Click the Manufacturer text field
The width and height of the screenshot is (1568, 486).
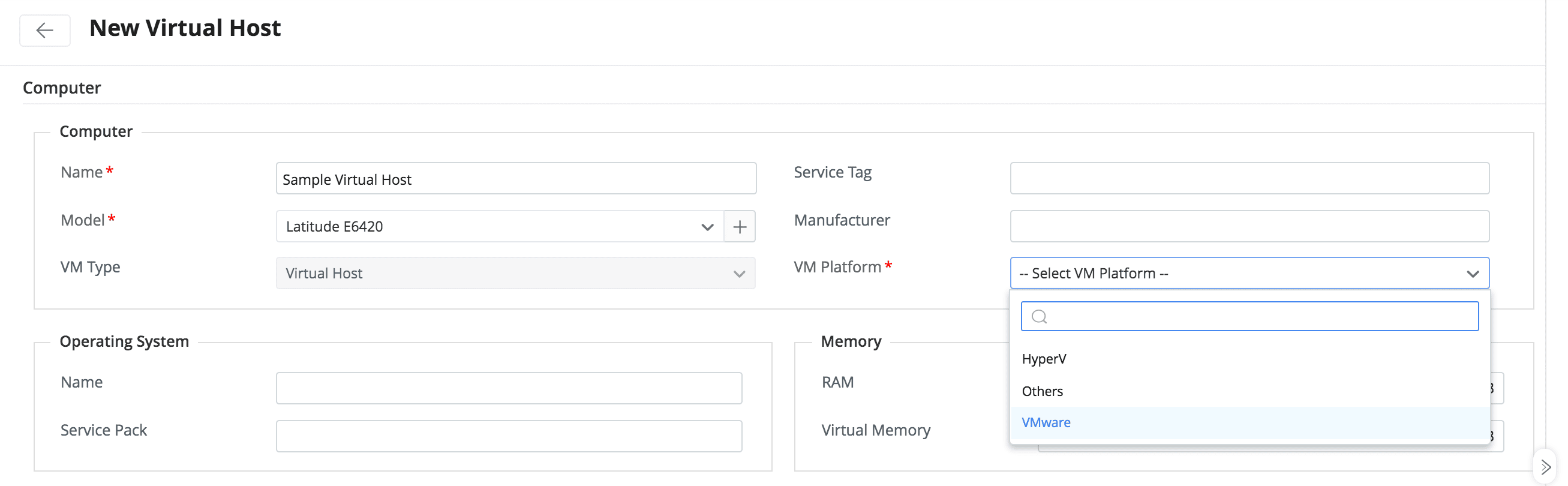[x=1249, y=227]
